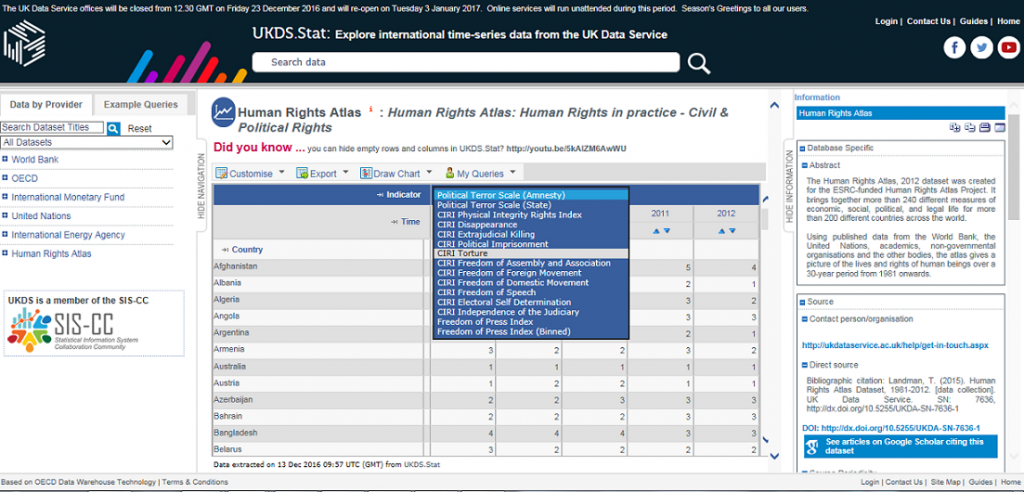Click the My Queries user icon
This screenshot has width=1024, height=492.
pyautogui.click(x=449, y=173)
